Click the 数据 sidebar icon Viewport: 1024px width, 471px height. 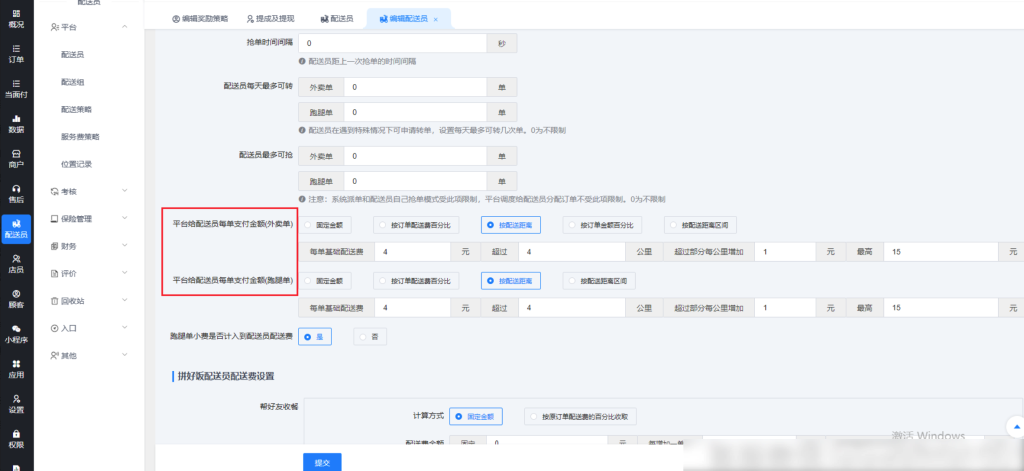coord(16,123)
